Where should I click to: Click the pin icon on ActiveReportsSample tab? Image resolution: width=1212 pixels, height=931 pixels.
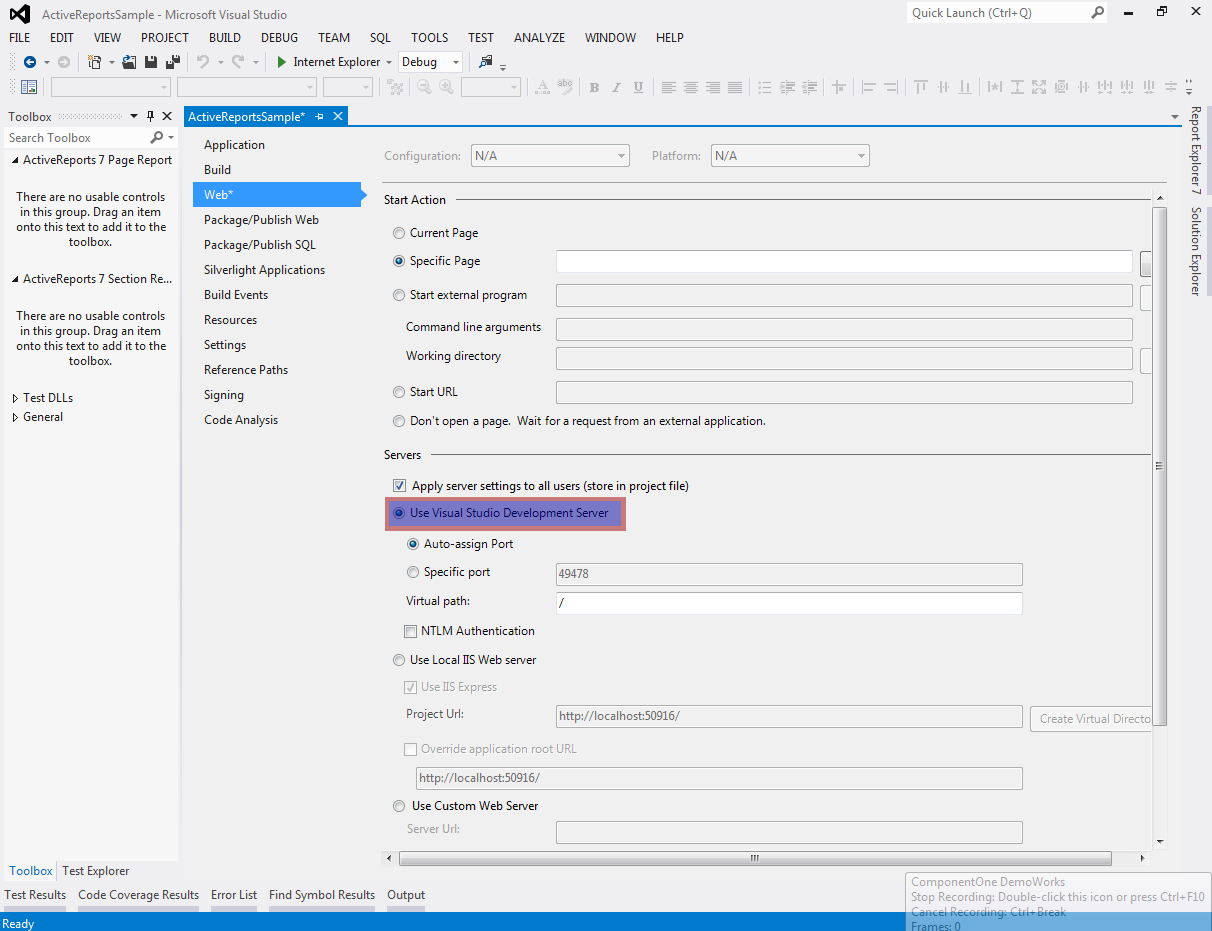[x=320, y=117]
